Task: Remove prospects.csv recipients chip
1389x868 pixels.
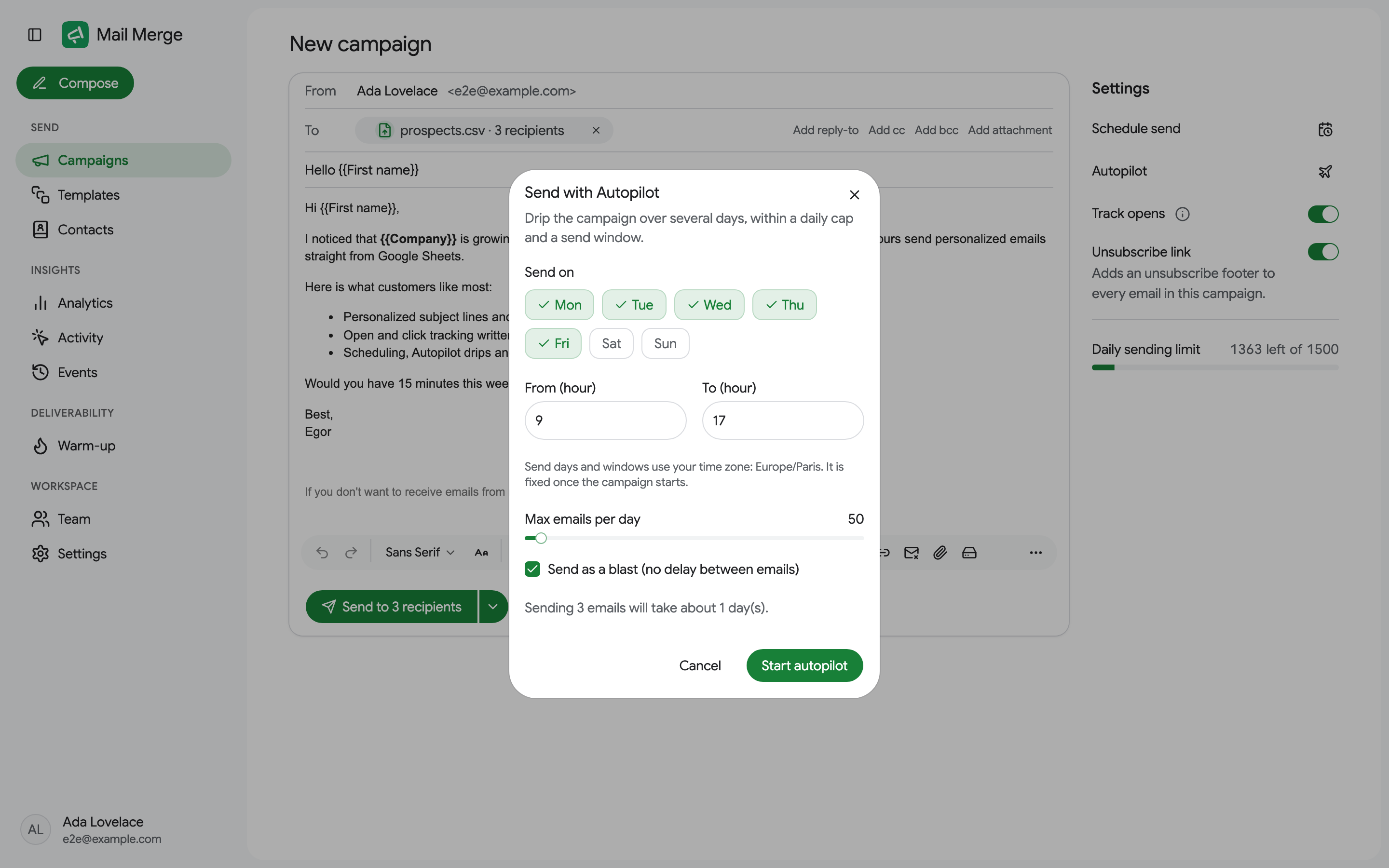Action: pos(596,130)
